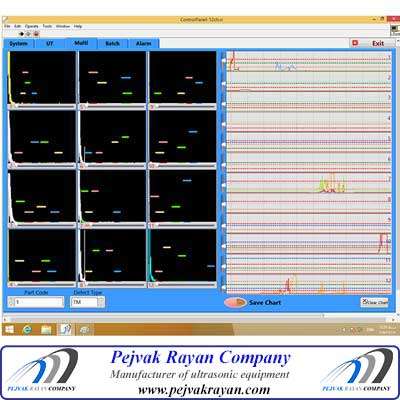Open File Explorer from taskbar
400x400 pixels.
tap(46, 330)
